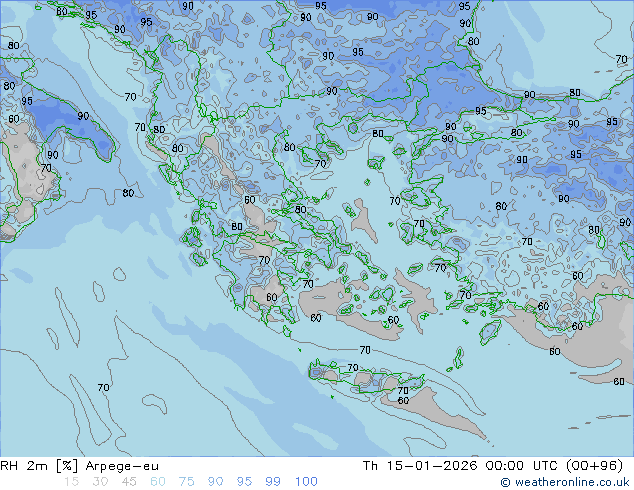Click the legend value 45
The image size is (634, 490).
(x=129, y=482)
